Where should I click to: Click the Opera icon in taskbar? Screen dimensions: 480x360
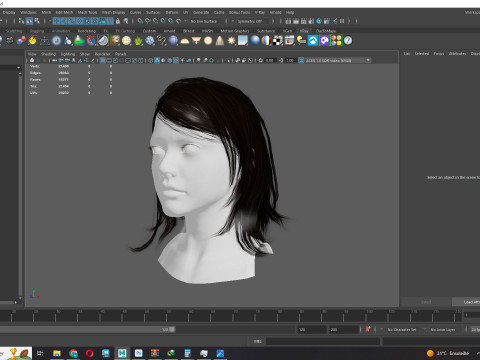[90, 353]
